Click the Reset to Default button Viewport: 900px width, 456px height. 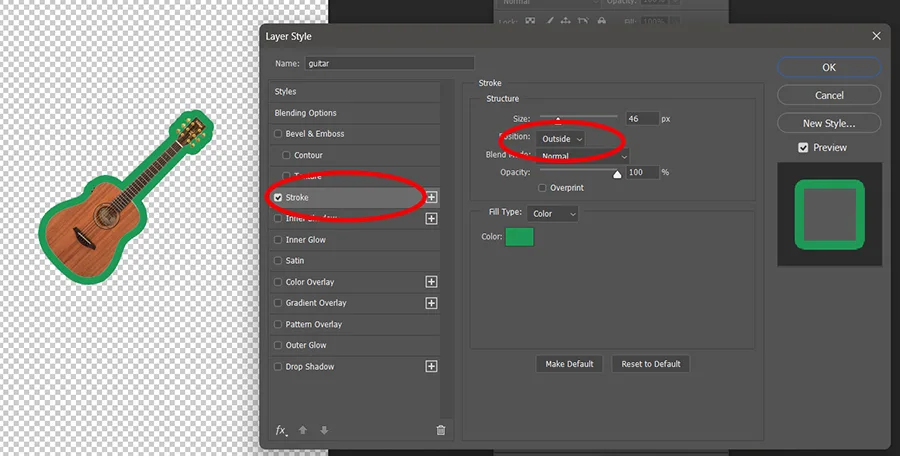click(x=651, y=364)
